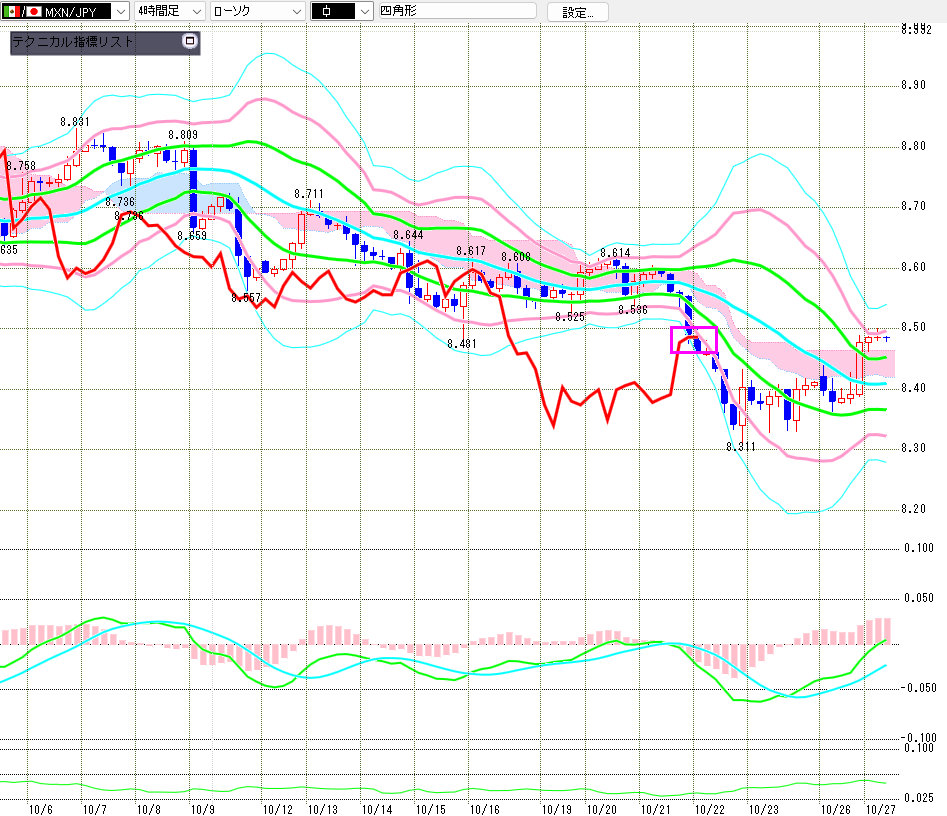Click the 8.525 price label
Viewport: 947px width, 816px height.
(570, 317)
